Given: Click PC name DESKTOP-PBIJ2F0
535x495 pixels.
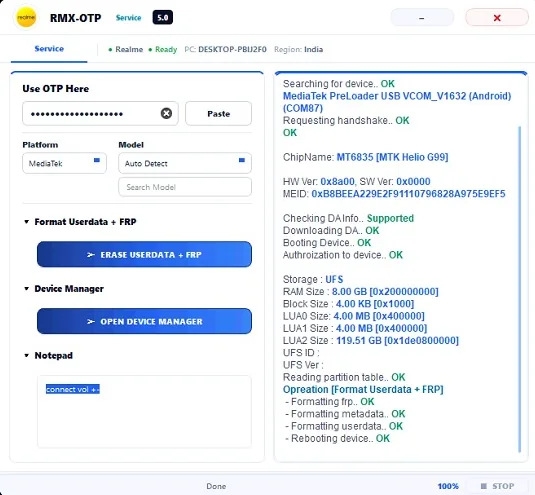Looking at the screenshot, I should [x=232, y=49].
